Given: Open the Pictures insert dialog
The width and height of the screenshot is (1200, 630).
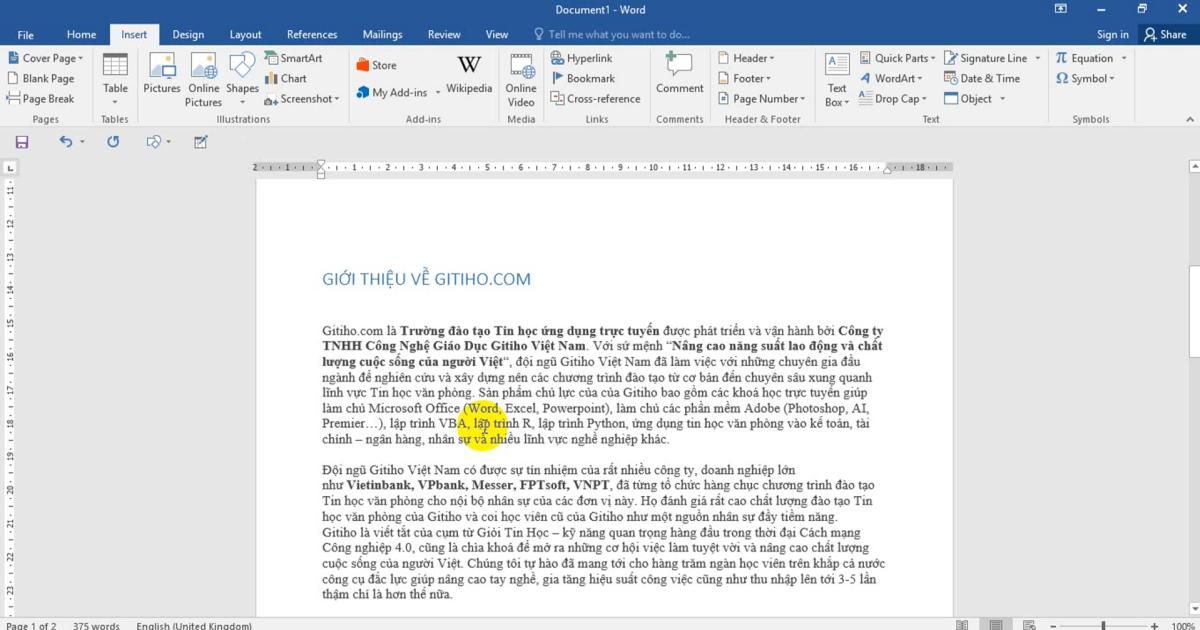Looking at the screenshot, I should point(161,75).
